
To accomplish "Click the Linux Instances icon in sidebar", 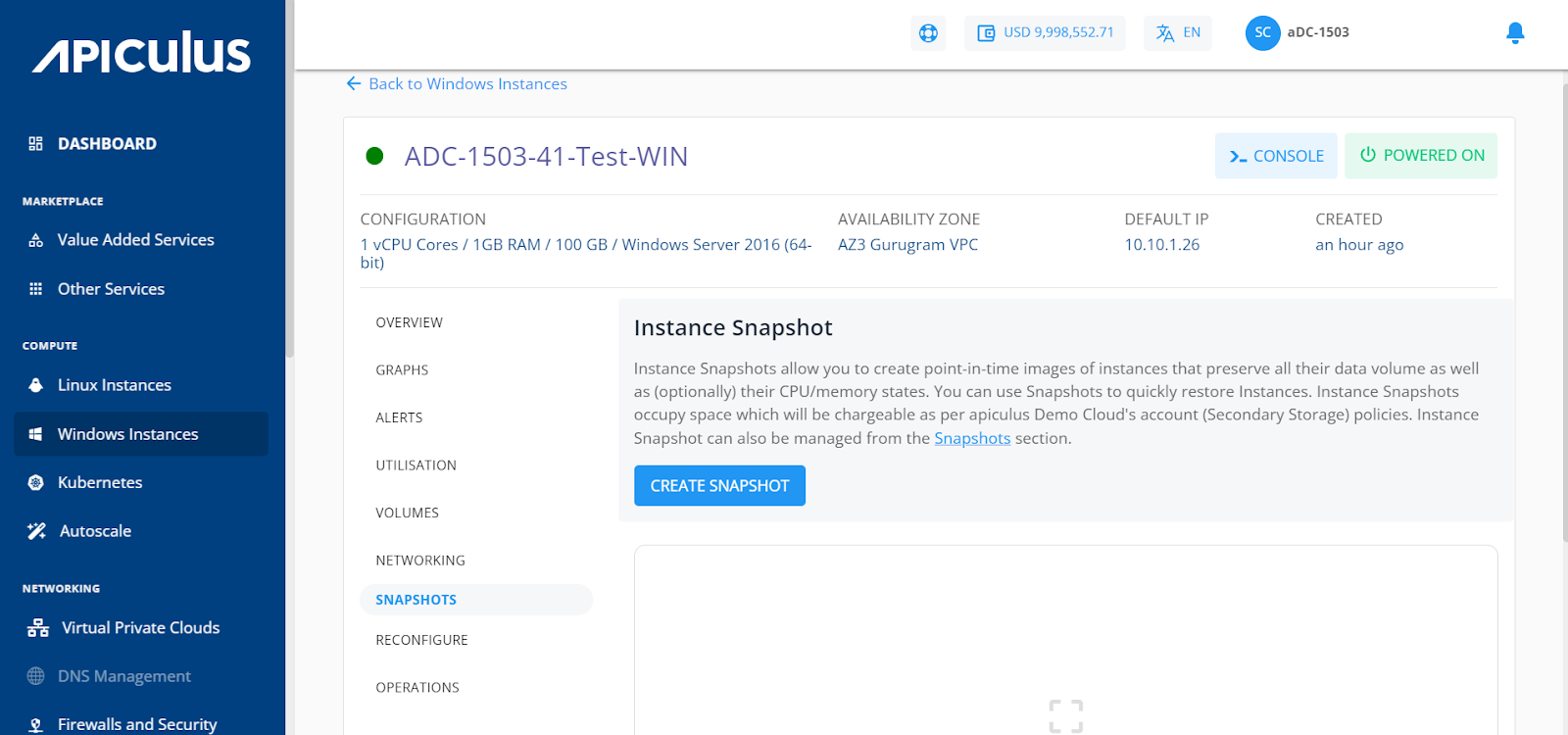I will click(x=36, y=385).
